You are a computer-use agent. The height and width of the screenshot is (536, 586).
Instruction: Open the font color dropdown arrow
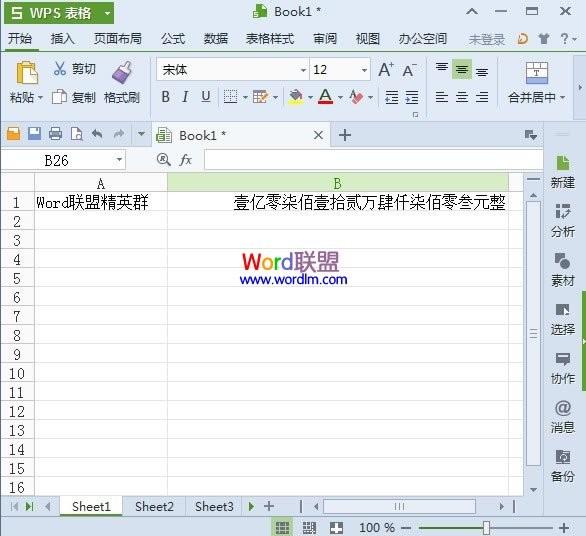point(340,98)
